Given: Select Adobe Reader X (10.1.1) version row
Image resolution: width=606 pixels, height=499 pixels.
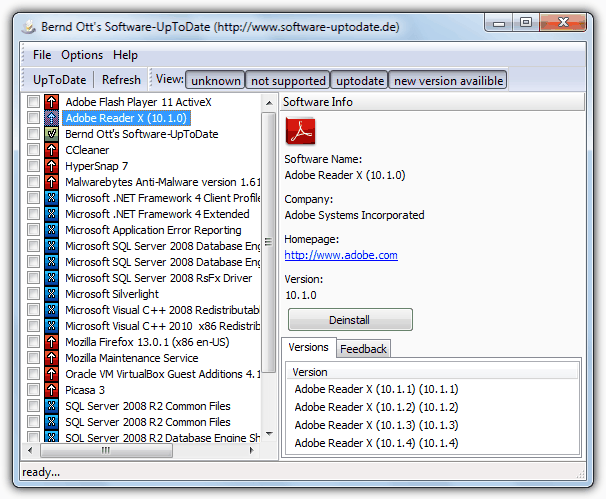Looking at the screenshot, I should coord(376,389).
